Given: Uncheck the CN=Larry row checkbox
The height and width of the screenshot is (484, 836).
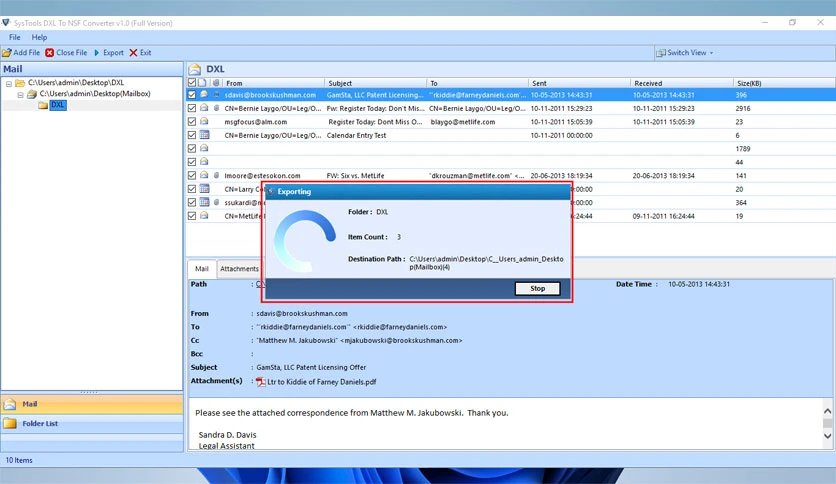Looking at the screenshot, I should 192,189.
